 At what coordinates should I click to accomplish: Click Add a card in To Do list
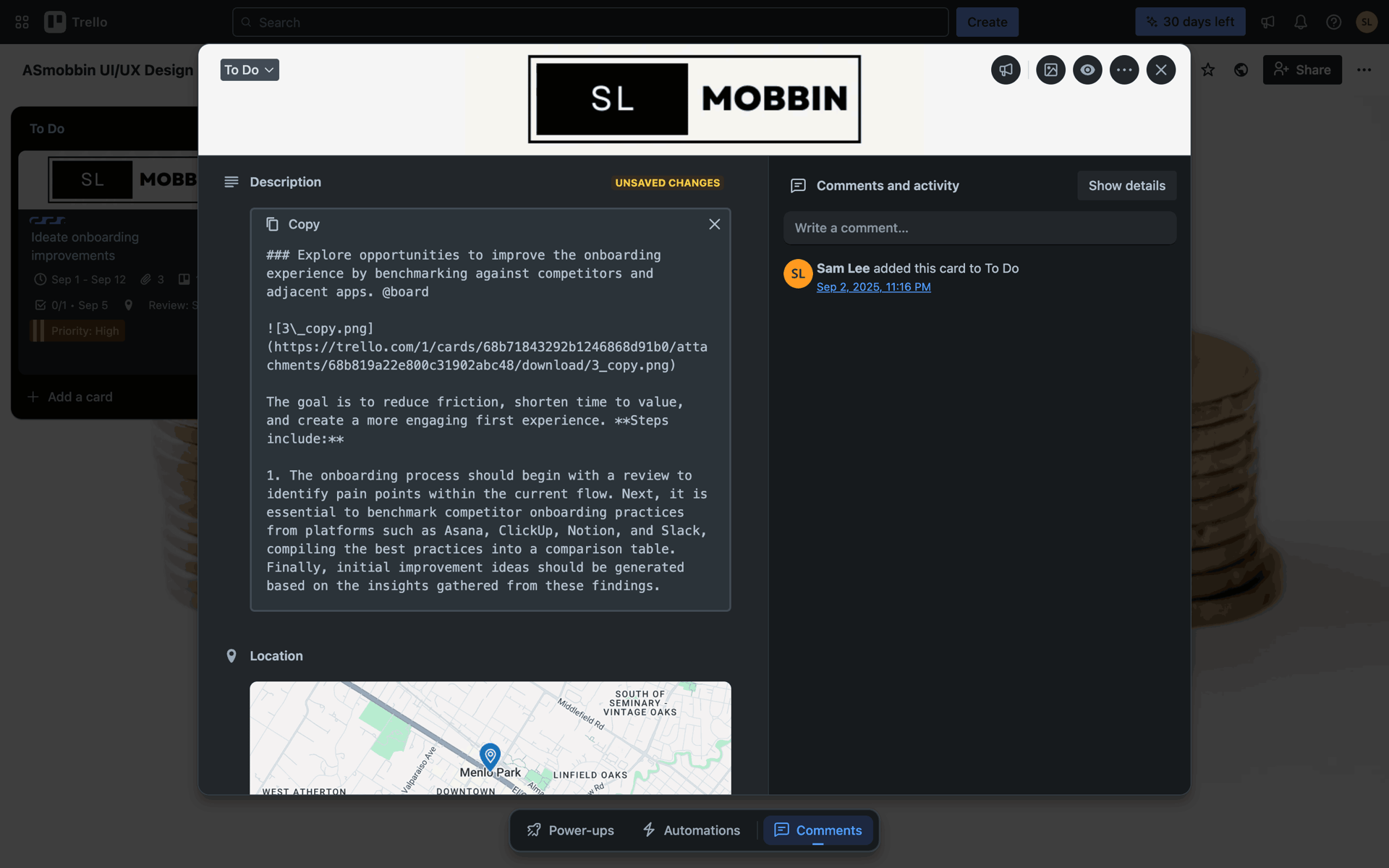point(71,397)
